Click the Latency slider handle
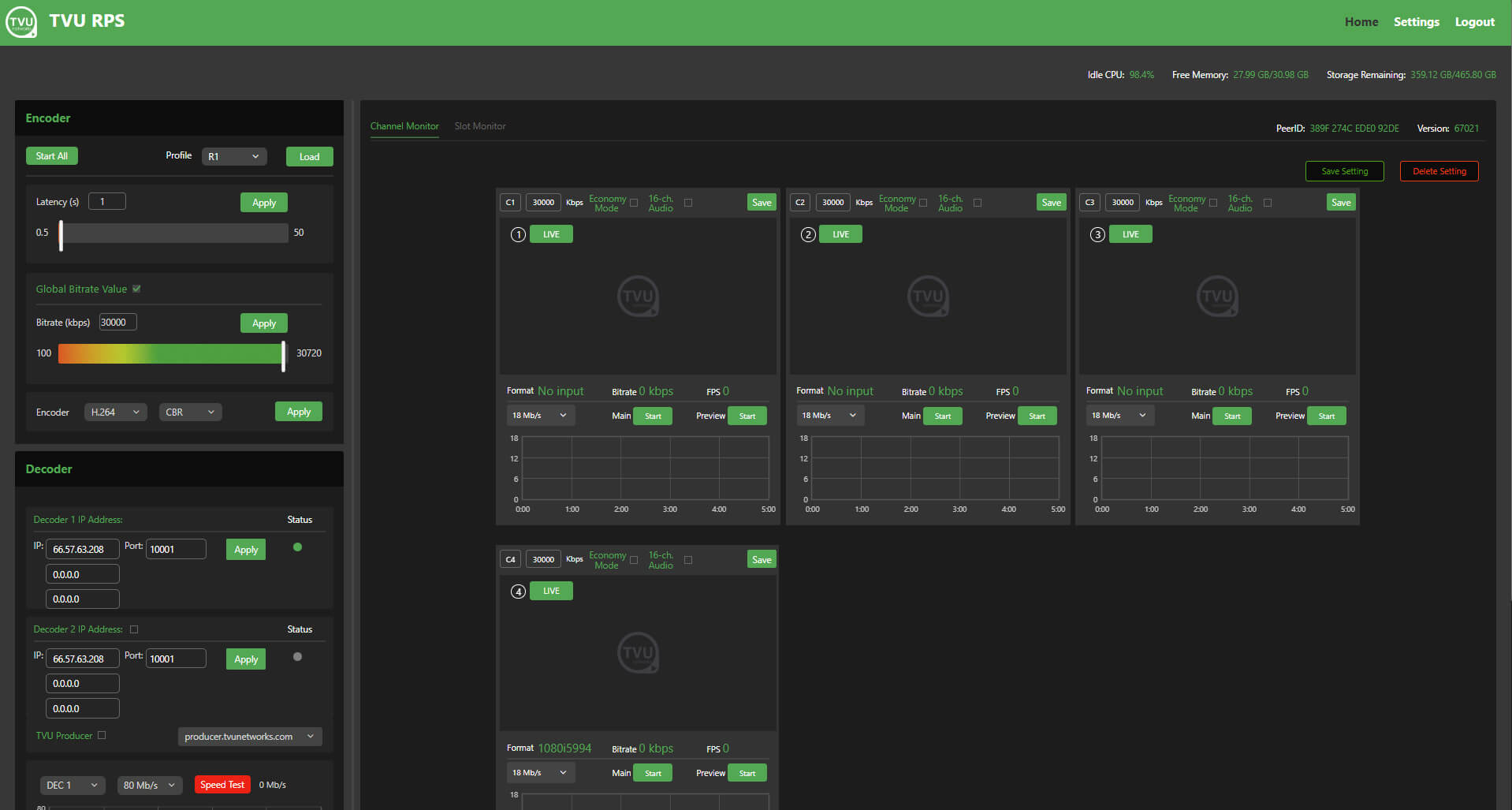The width and height of the screenshot is (1512, 810). coord(61,235)
